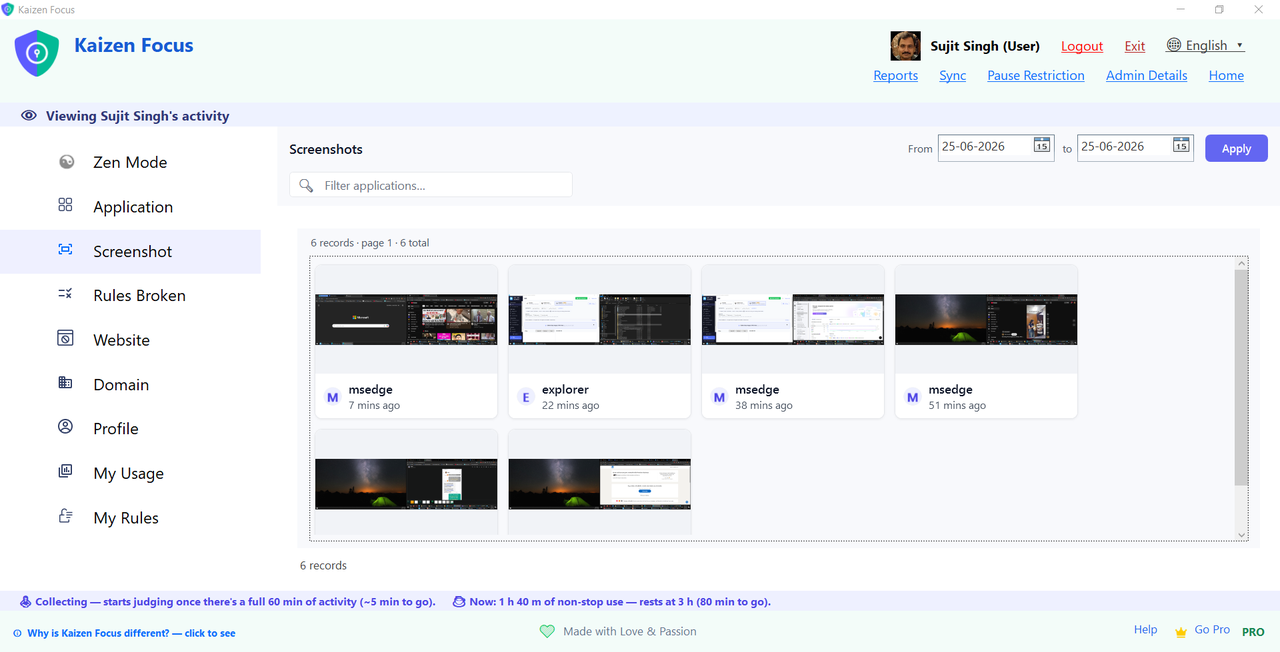Click the Rules Broken icon in sidebar
Screen dimensions: 1280x652
[x=66, y=294]
